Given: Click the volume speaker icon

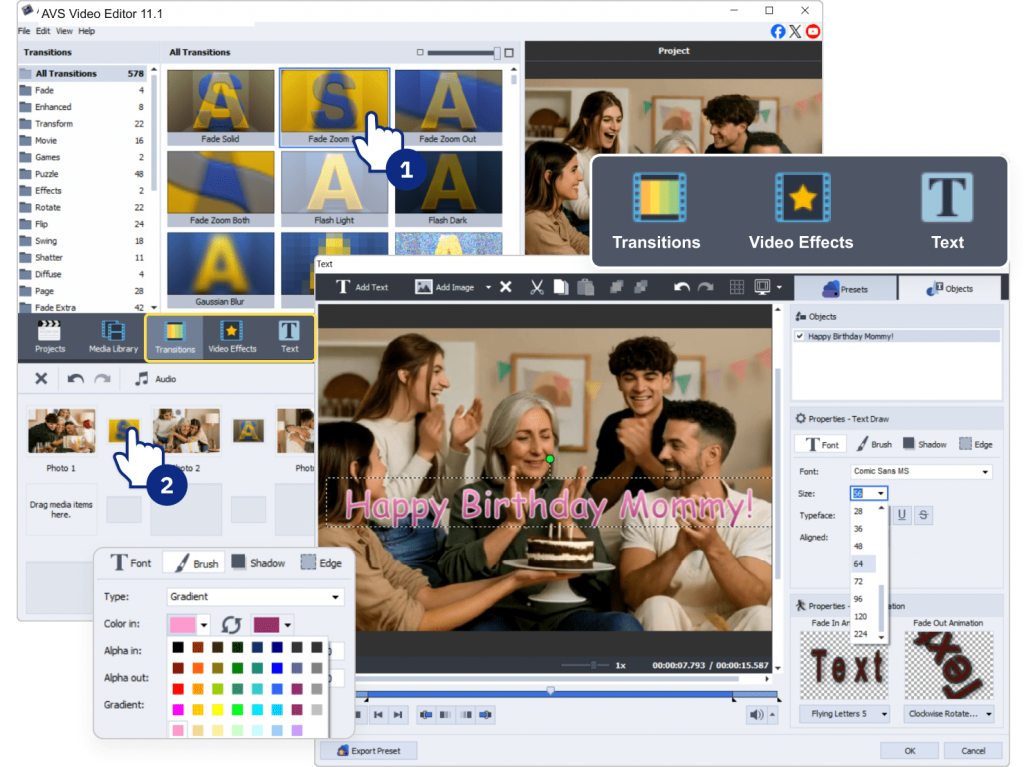Looking at the screenshot, I should coord(757,715).
